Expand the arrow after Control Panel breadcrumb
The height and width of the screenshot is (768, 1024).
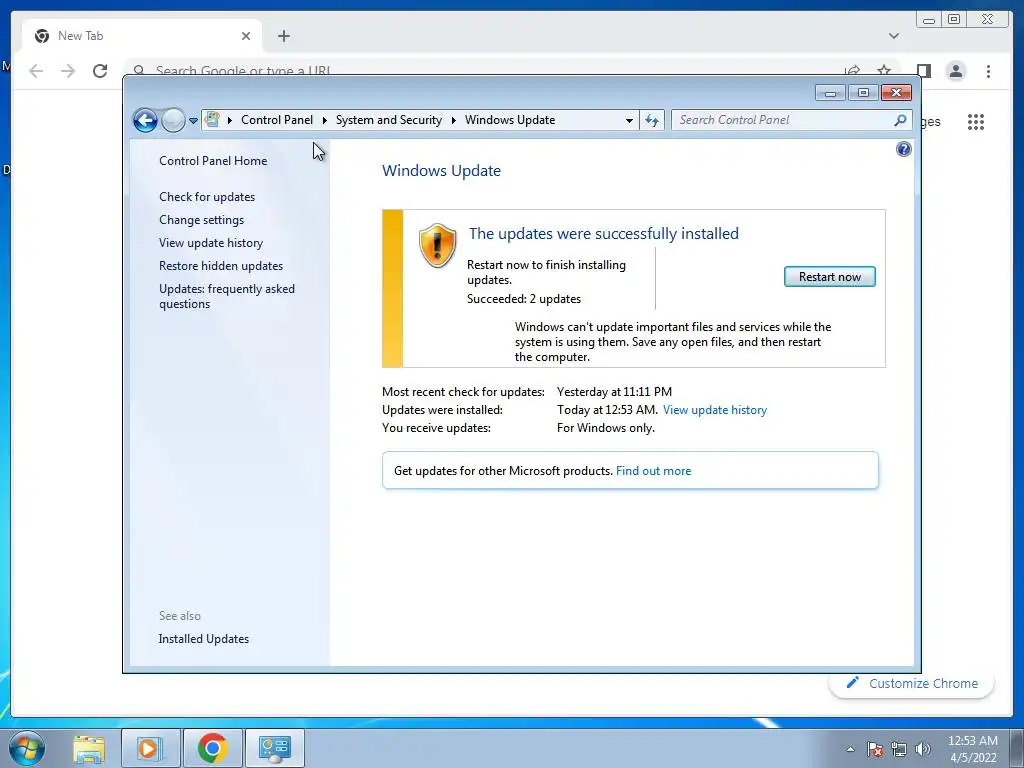click(x=325, y=120)
